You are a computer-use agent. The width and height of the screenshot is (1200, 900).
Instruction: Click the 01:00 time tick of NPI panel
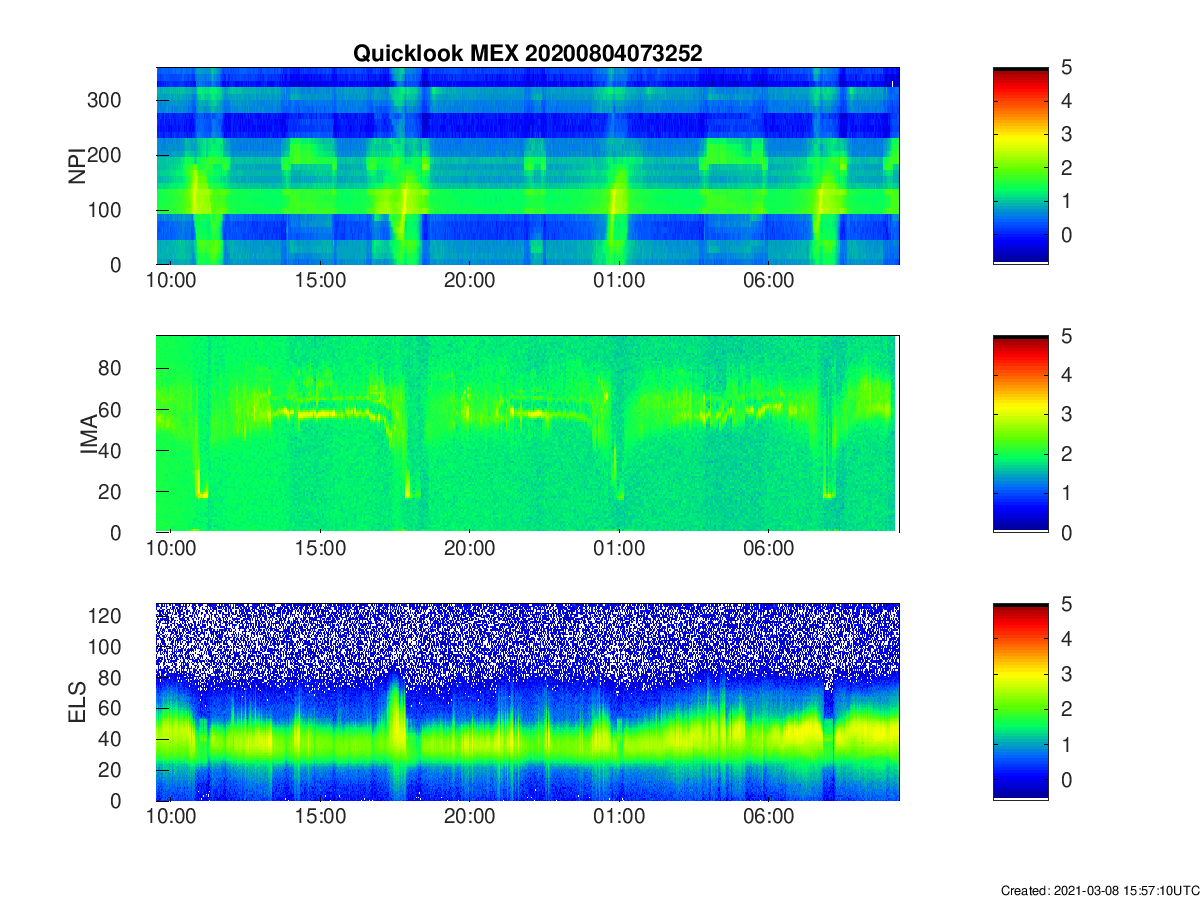click(x=619, y=282)
